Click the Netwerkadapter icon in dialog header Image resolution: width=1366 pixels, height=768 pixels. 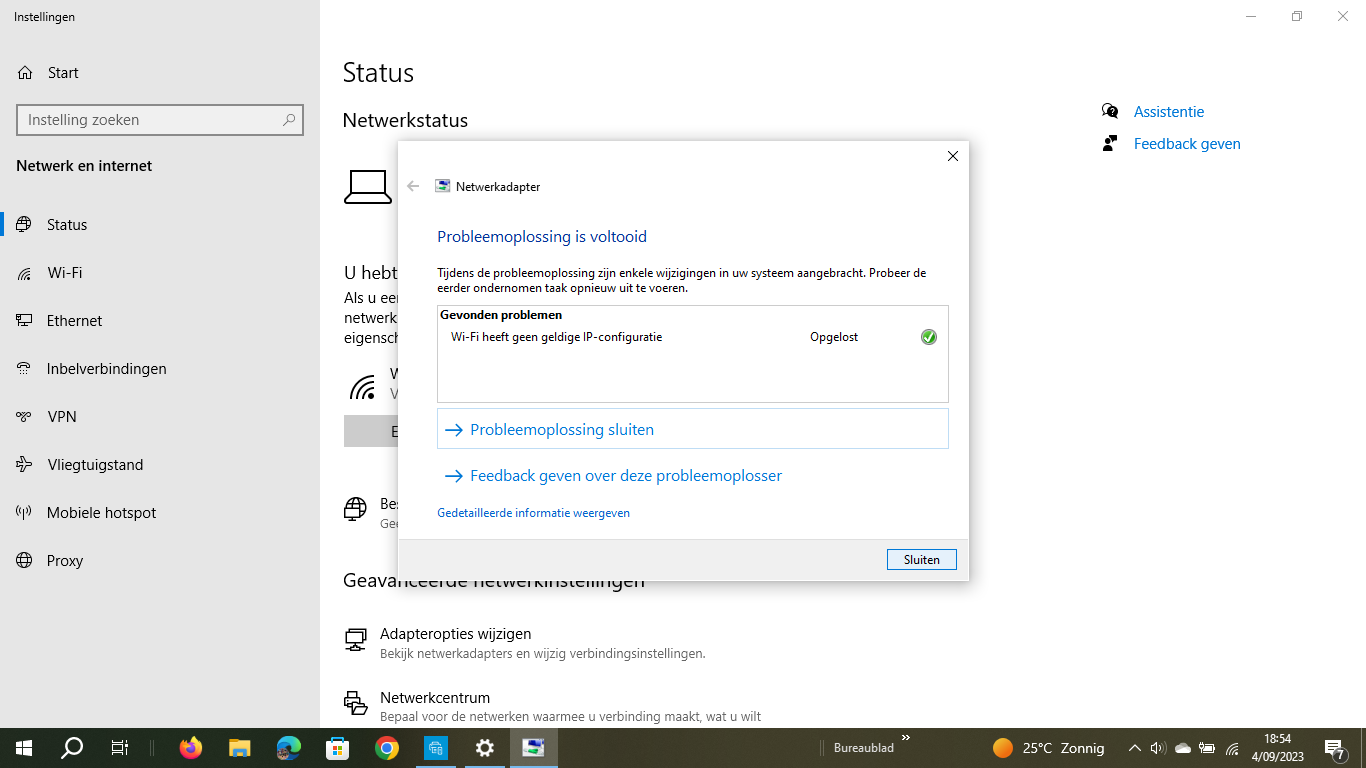click(x=442, y=186)
